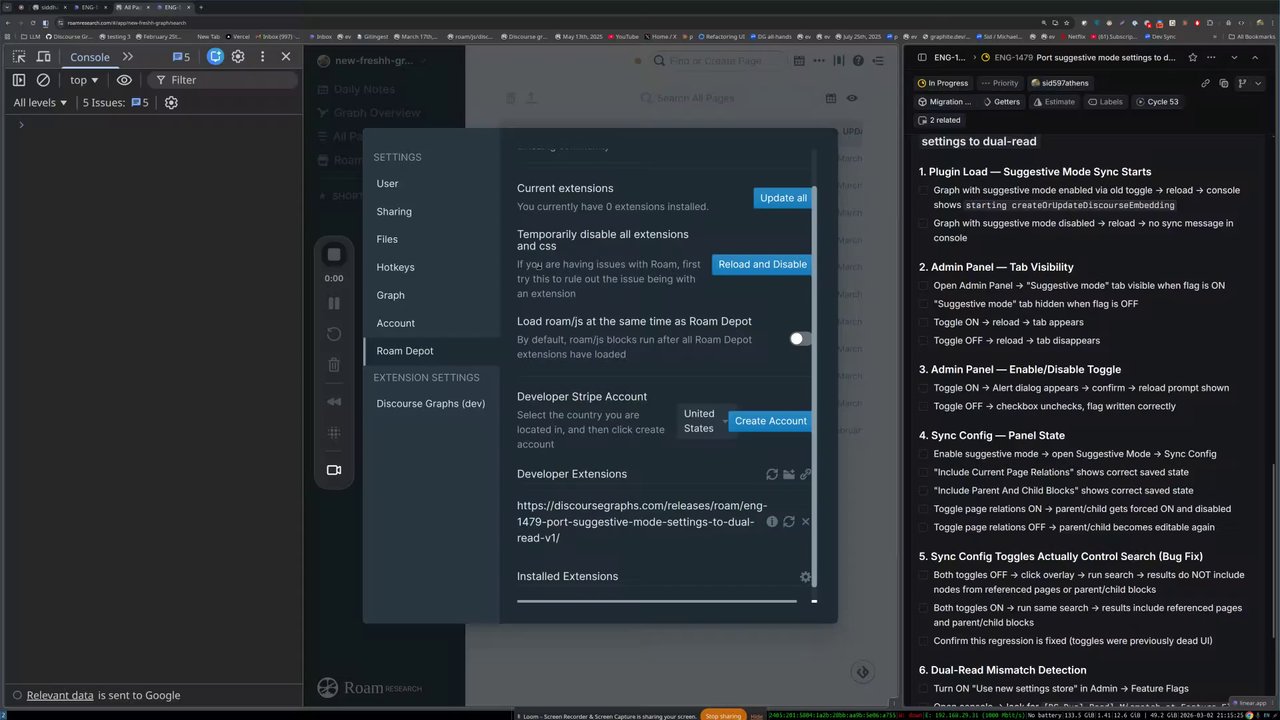
Task: Expand more DevTools tabs chevron
Action: 128,57
